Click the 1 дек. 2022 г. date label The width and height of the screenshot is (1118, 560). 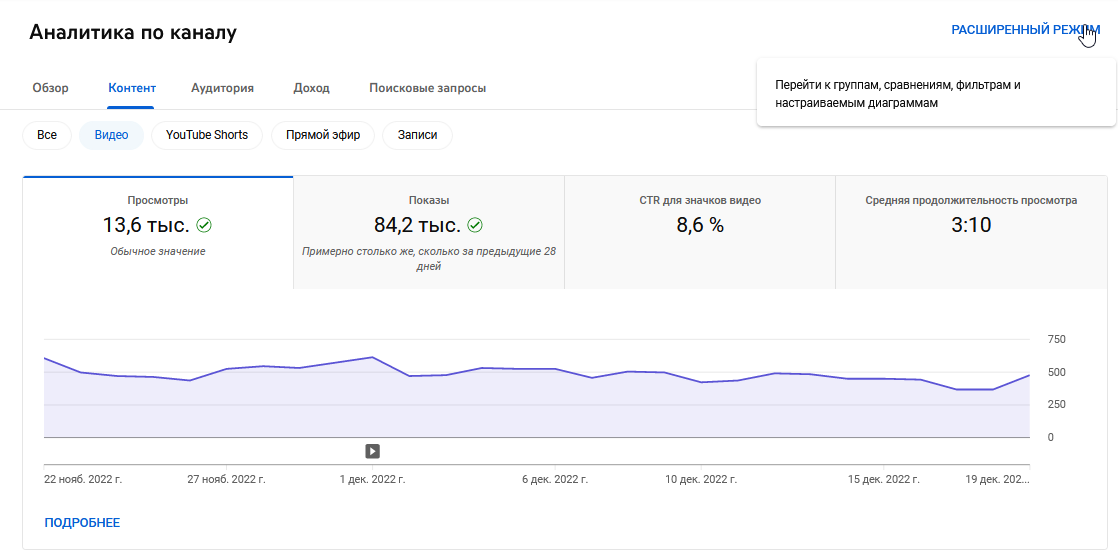[x=372, y=479]
